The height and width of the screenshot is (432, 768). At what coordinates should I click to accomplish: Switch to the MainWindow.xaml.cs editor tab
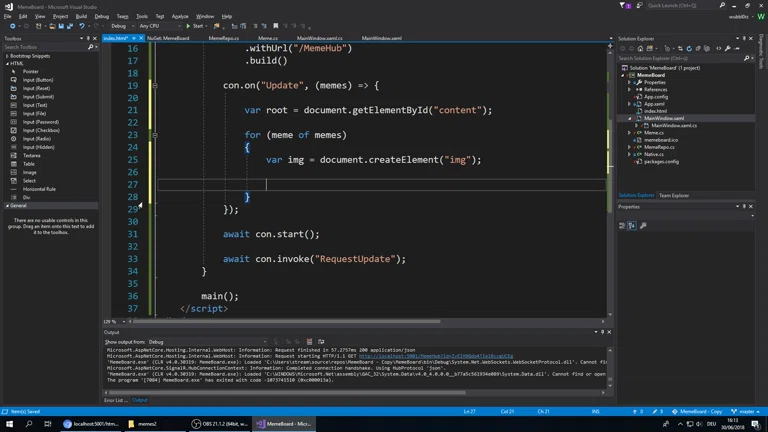click(319, 38)
